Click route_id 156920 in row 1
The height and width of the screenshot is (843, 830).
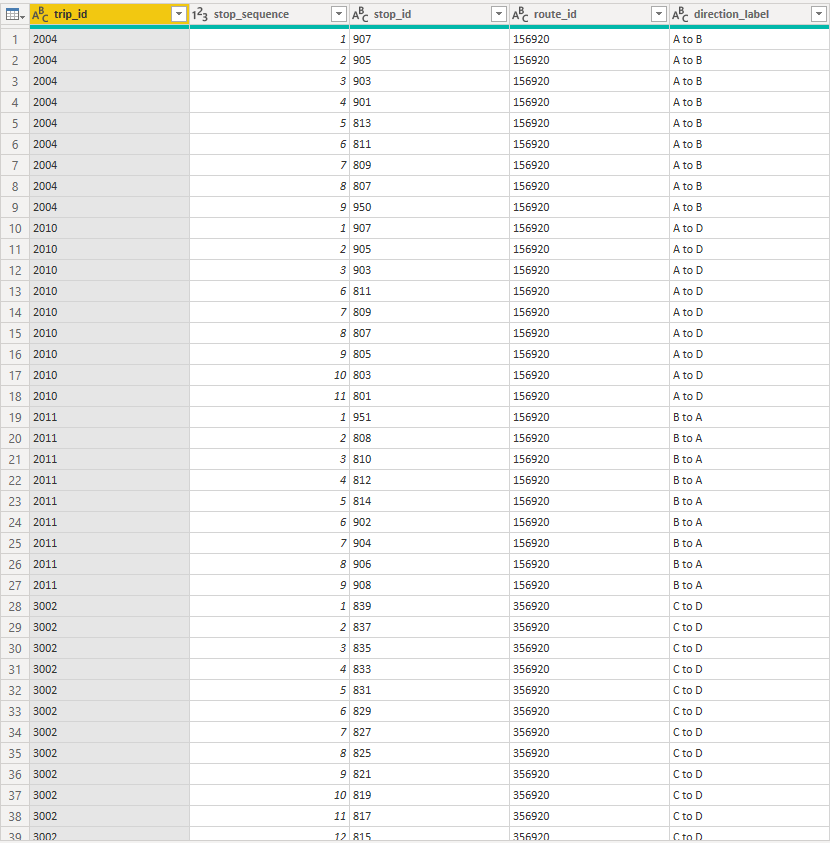point(589,39)
